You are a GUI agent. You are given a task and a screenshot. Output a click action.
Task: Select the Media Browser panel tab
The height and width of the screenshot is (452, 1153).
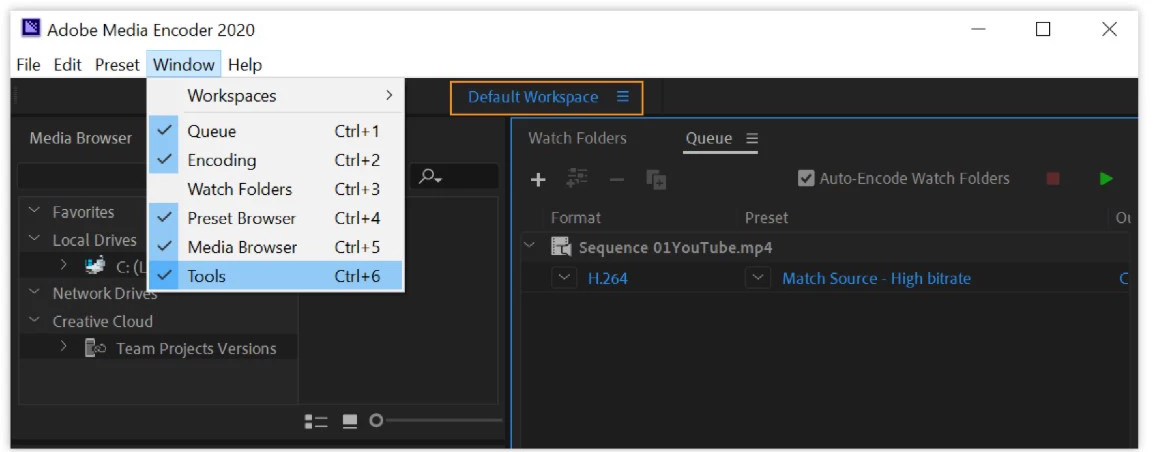point(81,138)
